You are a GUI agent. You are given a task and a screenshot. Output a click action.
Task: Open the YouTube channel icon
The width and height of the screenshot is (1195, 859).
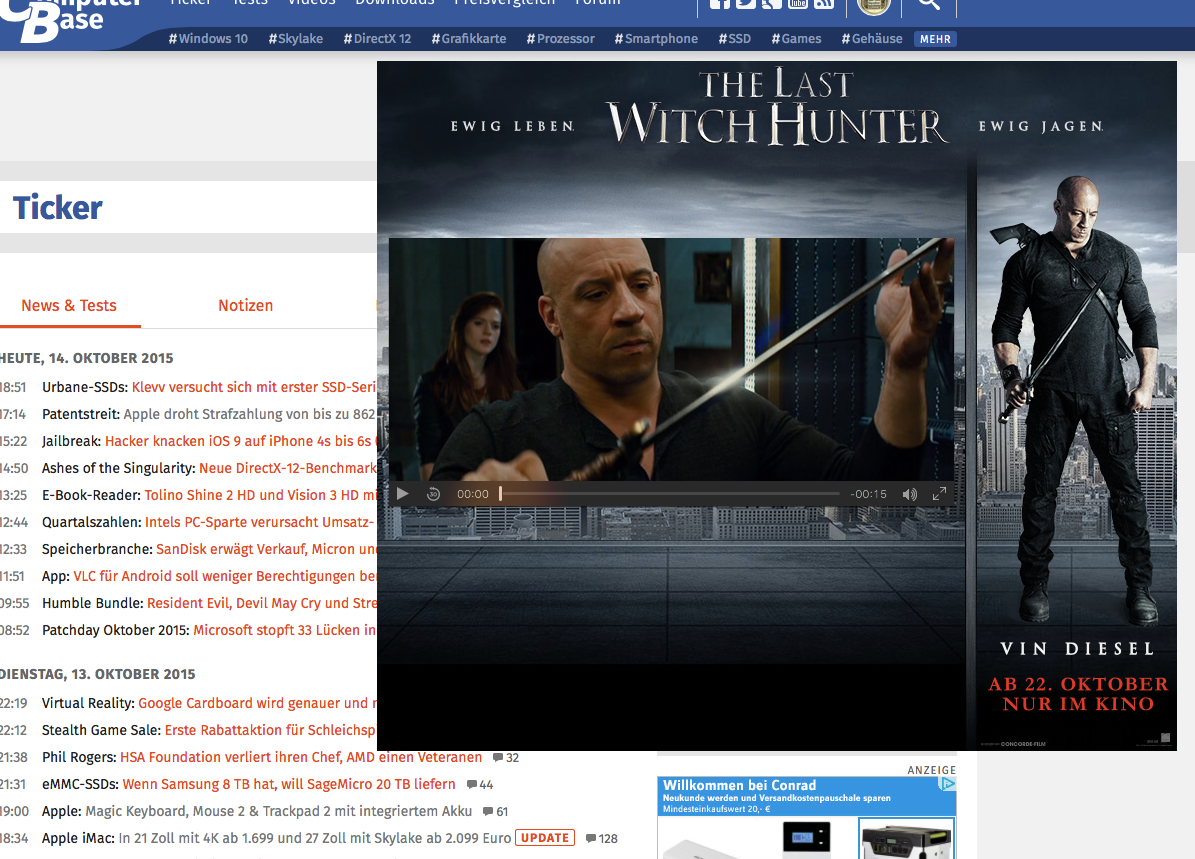point(797,4)
